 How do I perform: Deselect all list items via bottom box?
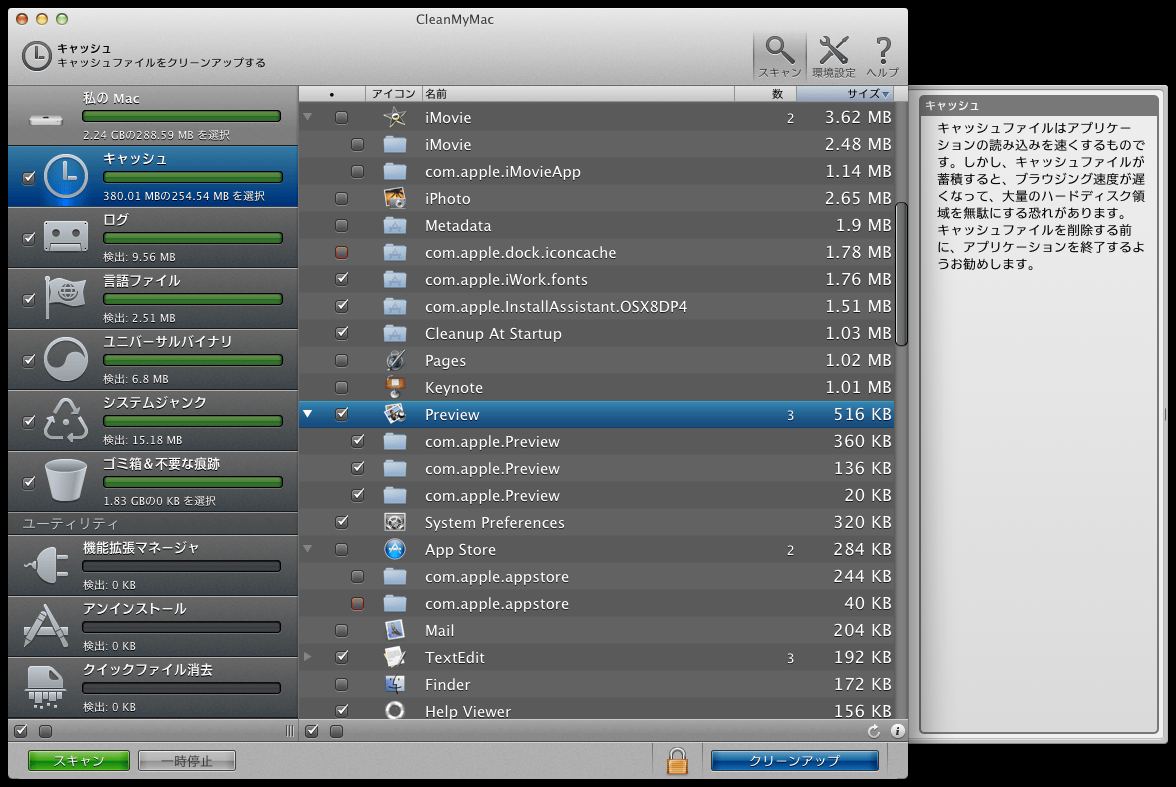[336, 731]
